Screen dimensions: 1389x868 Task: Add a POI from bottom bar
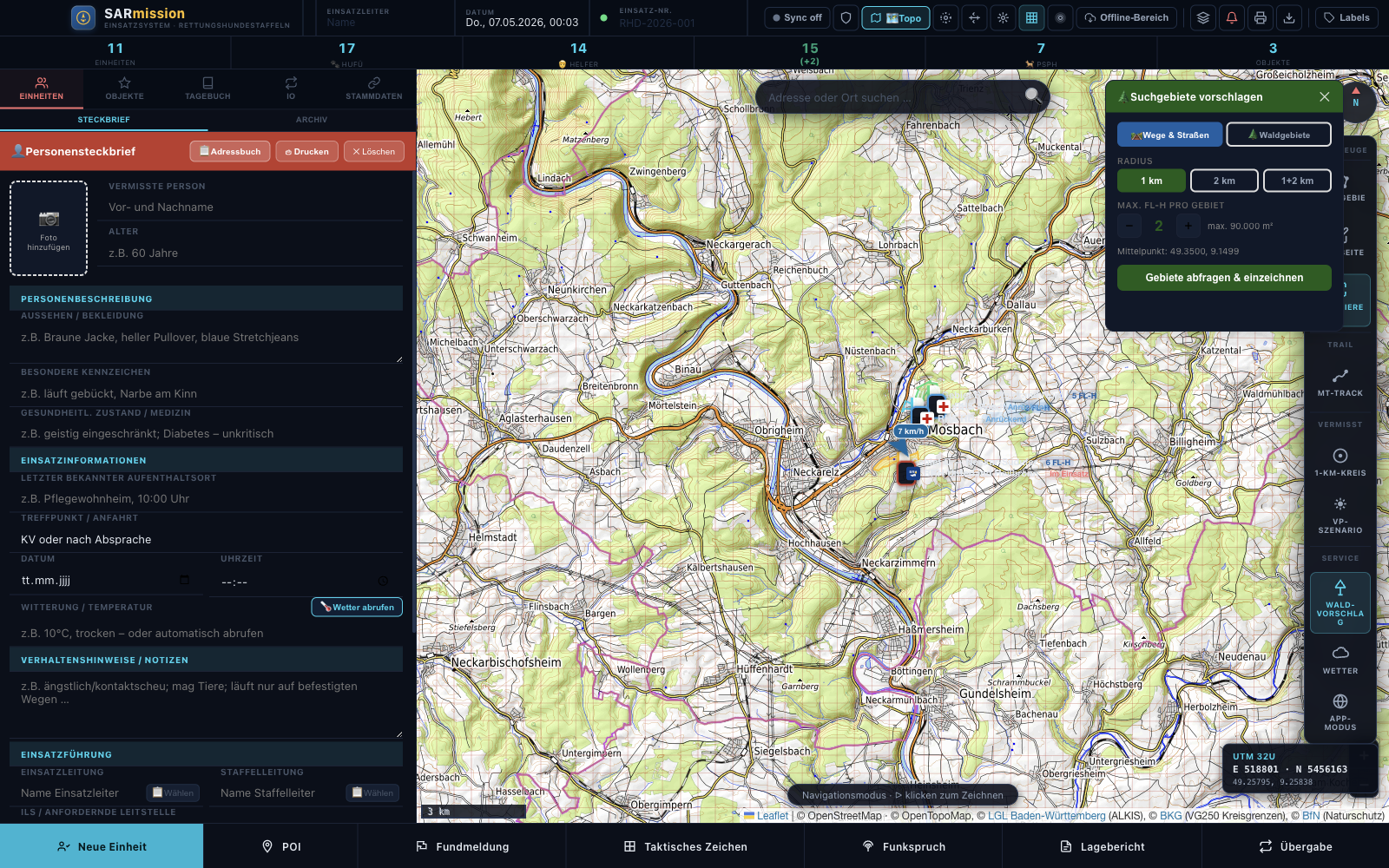pos(281,846)
